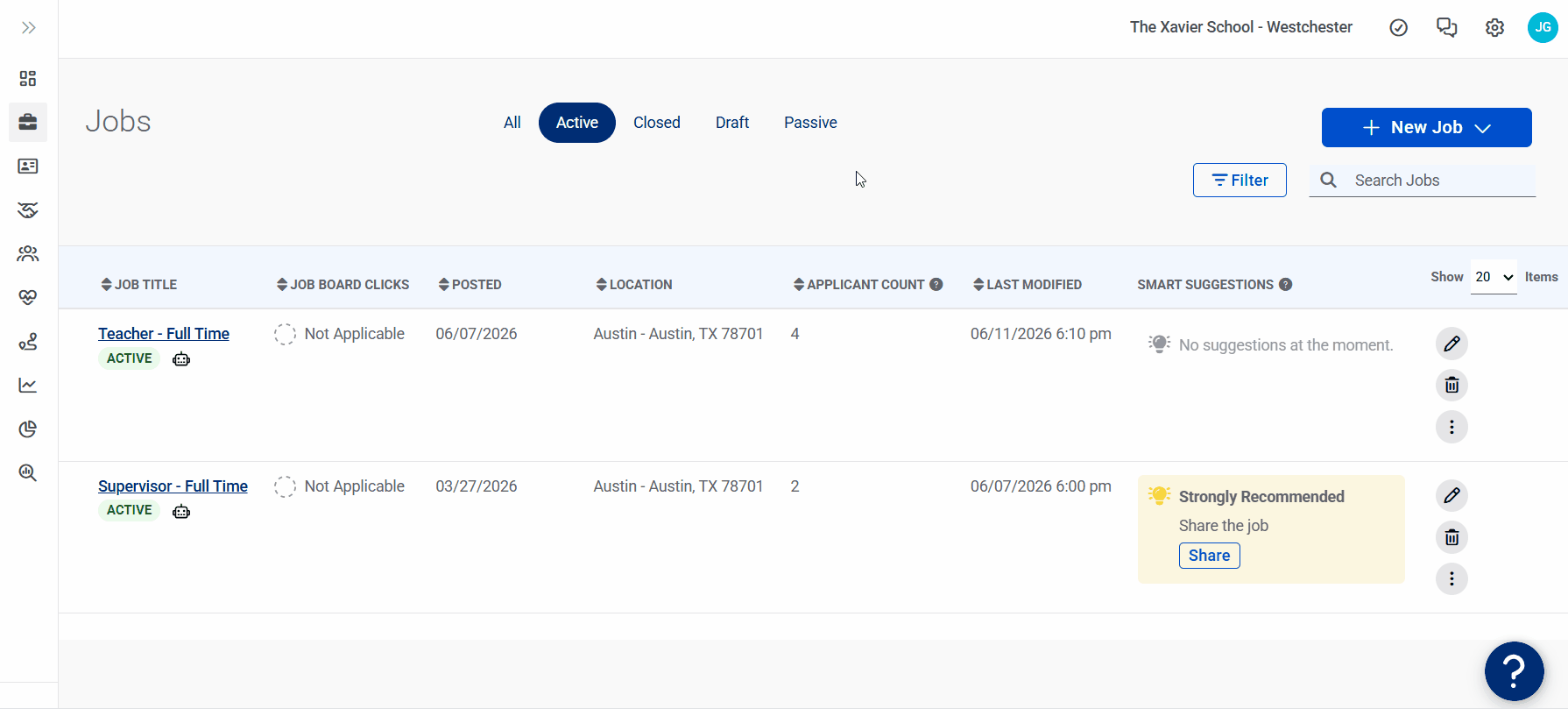Click posted date 06/07/2026

click(x=477, y=334)
